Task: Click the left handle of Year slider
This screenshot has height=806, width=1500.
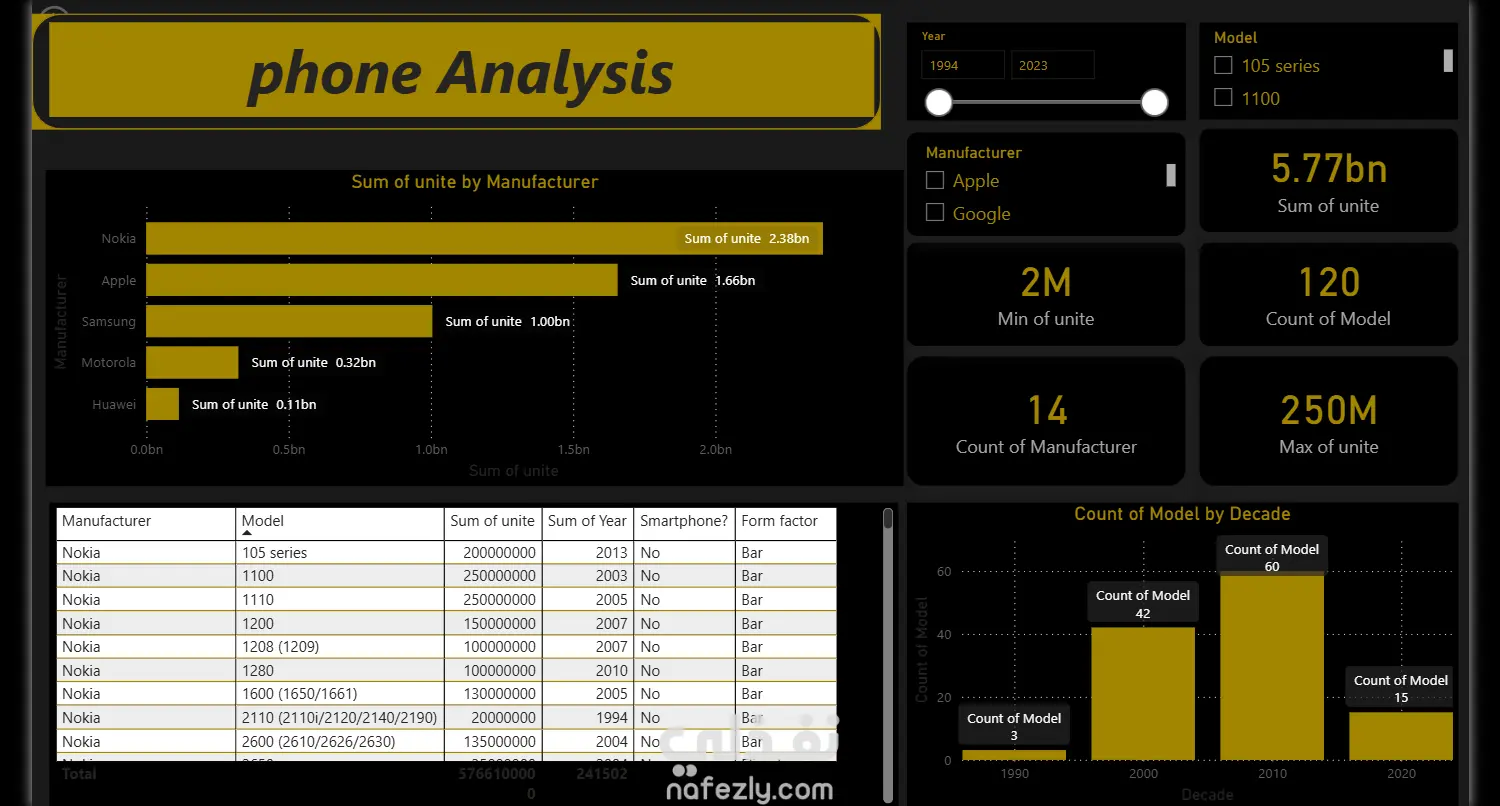Action: (x=939, y=102)
